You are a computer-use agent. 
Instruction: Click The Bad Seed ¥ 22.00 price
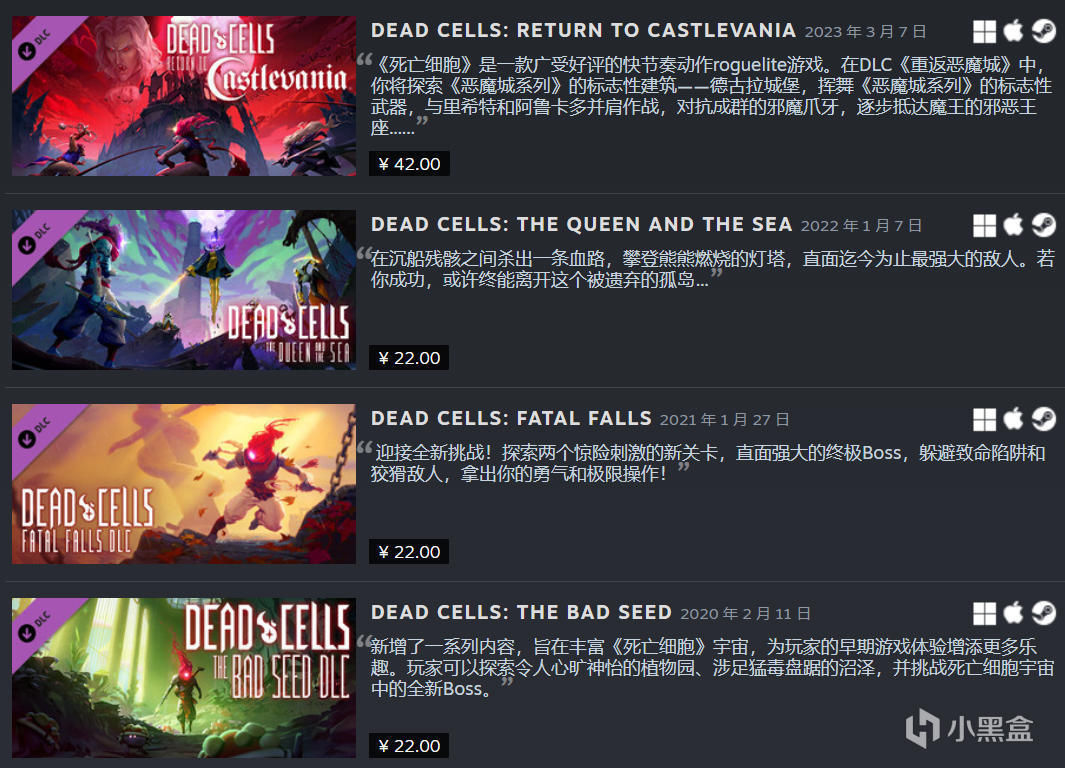coord(409,746)
